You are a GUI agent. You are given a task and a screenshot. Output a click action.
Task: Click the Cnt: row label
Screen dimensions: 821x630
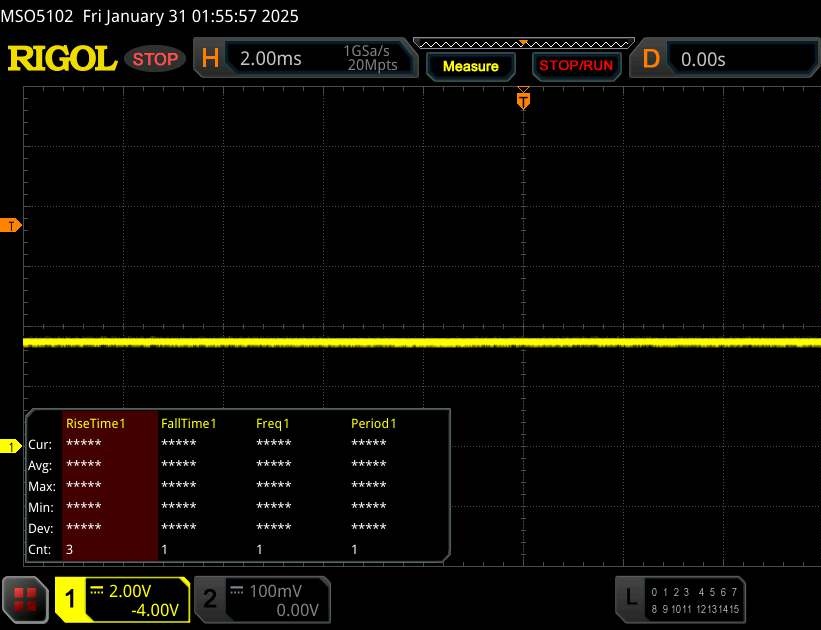point(40,549)
